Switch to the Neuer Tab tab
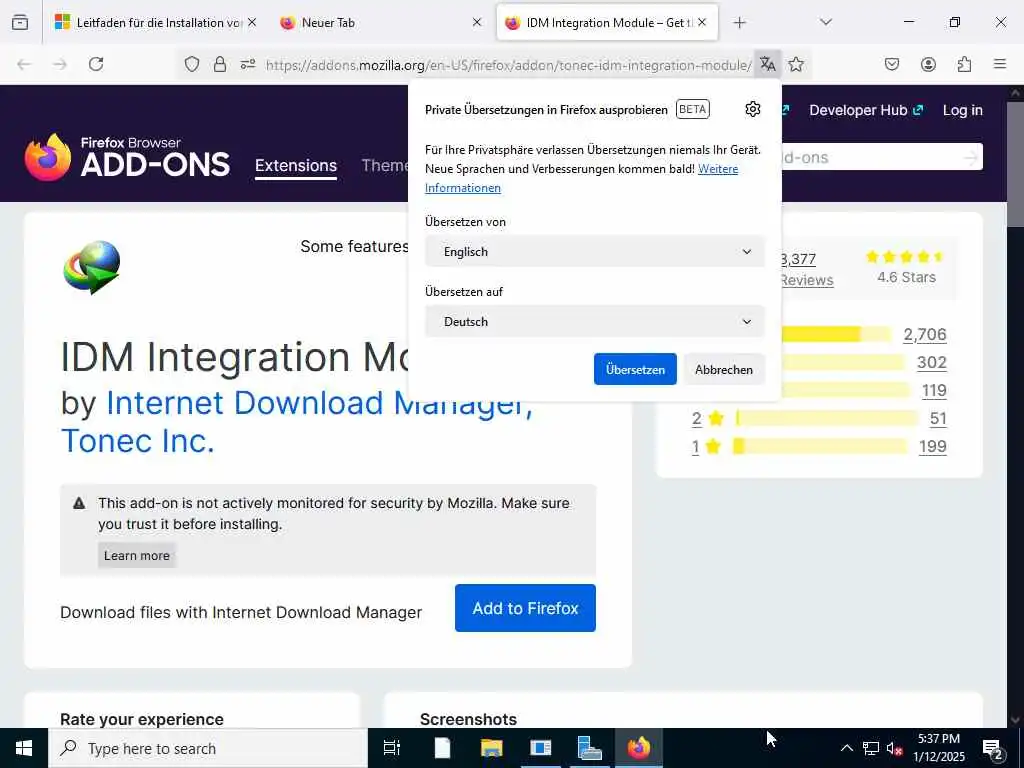Image resolution: width=1024 pixels, height=768 pixels. pos(382,23)
